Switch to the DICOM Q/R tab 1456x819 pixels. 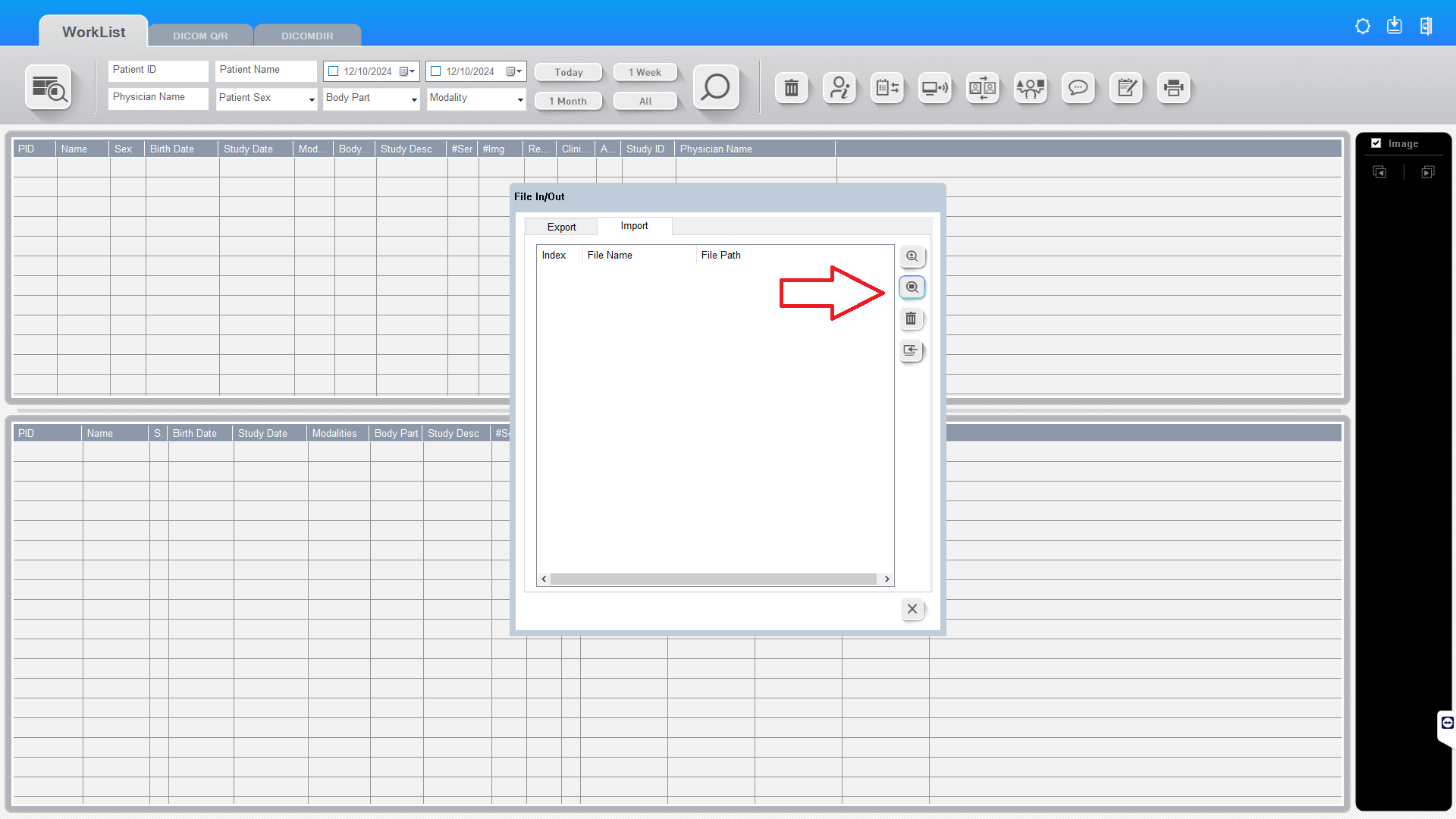click(200, 36)
